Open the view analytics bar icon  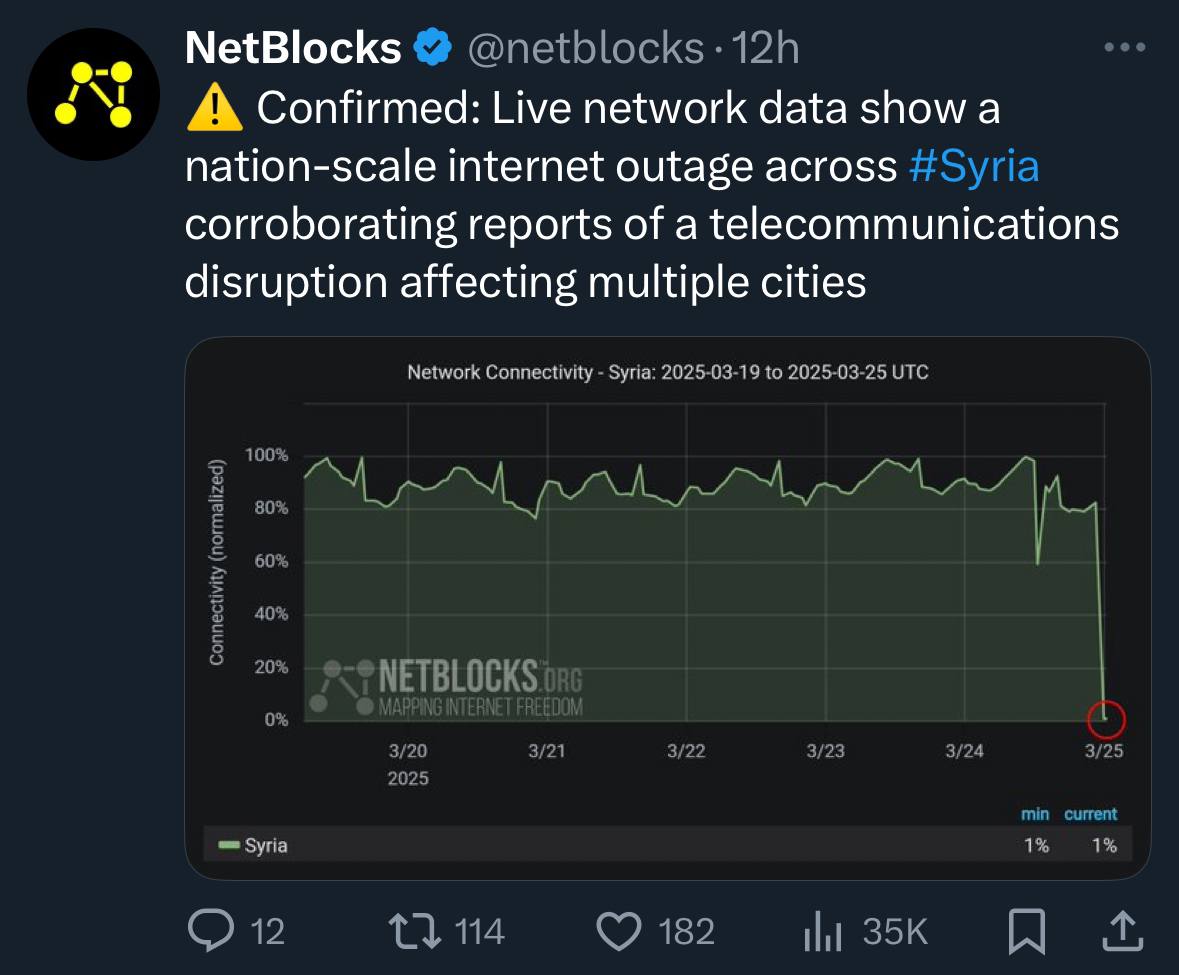pos(823,933)
